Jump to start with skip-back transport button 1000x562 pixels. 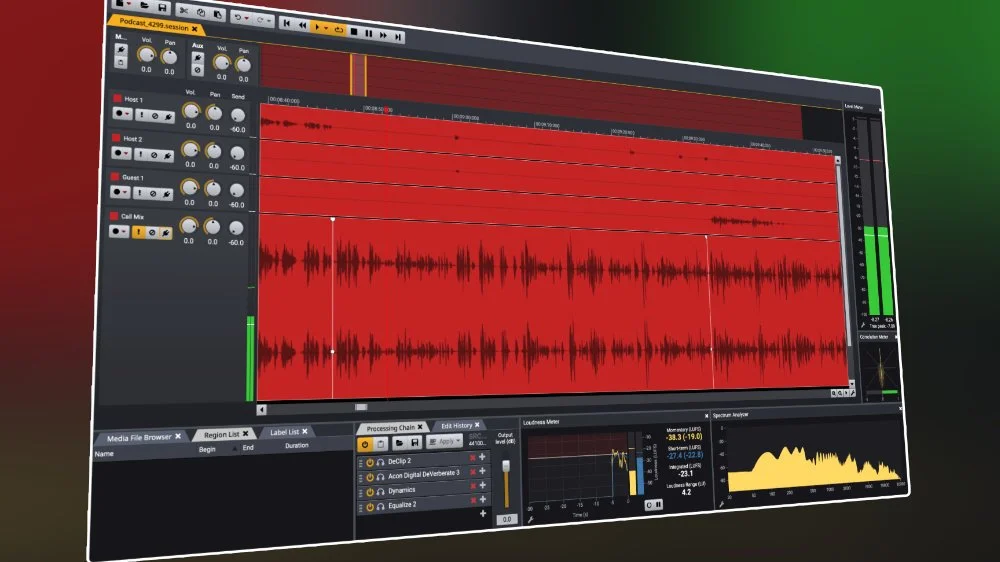[x=287, y=24]
